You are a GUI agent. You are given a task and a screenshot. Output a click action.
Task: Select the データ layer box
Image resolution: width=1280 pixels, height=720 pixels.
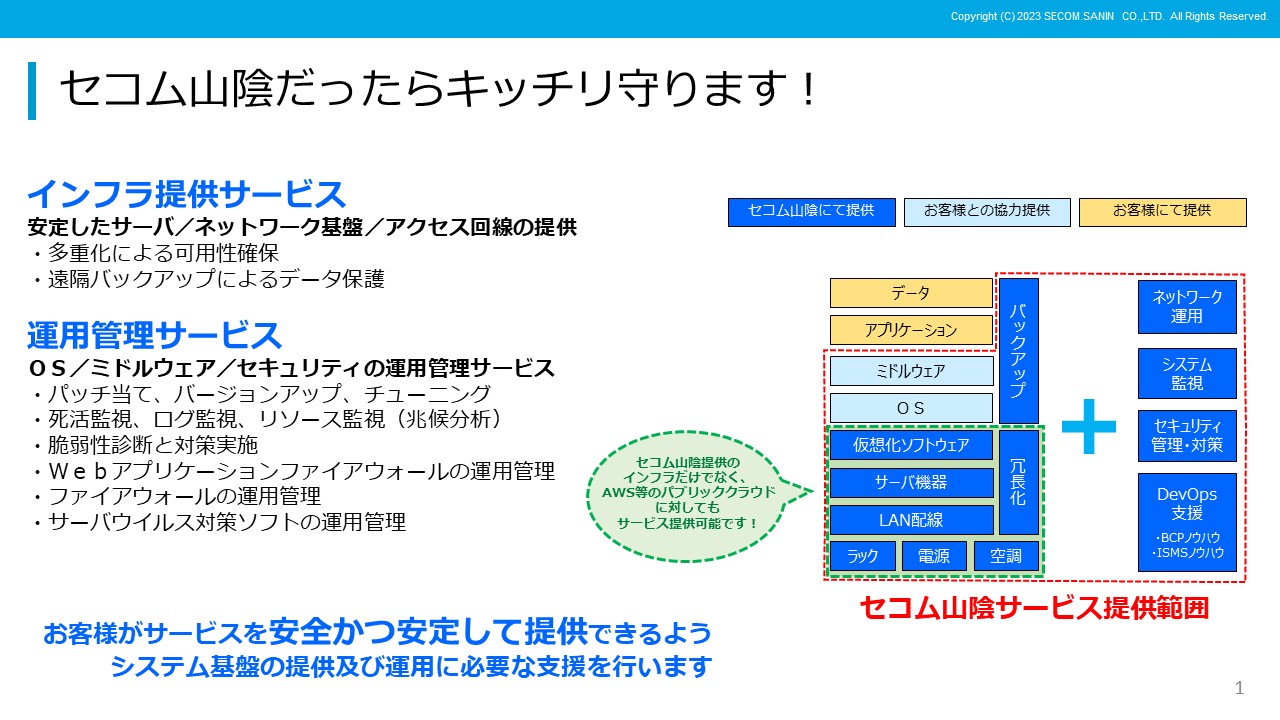pyautogui.click(x=911, y=293)
